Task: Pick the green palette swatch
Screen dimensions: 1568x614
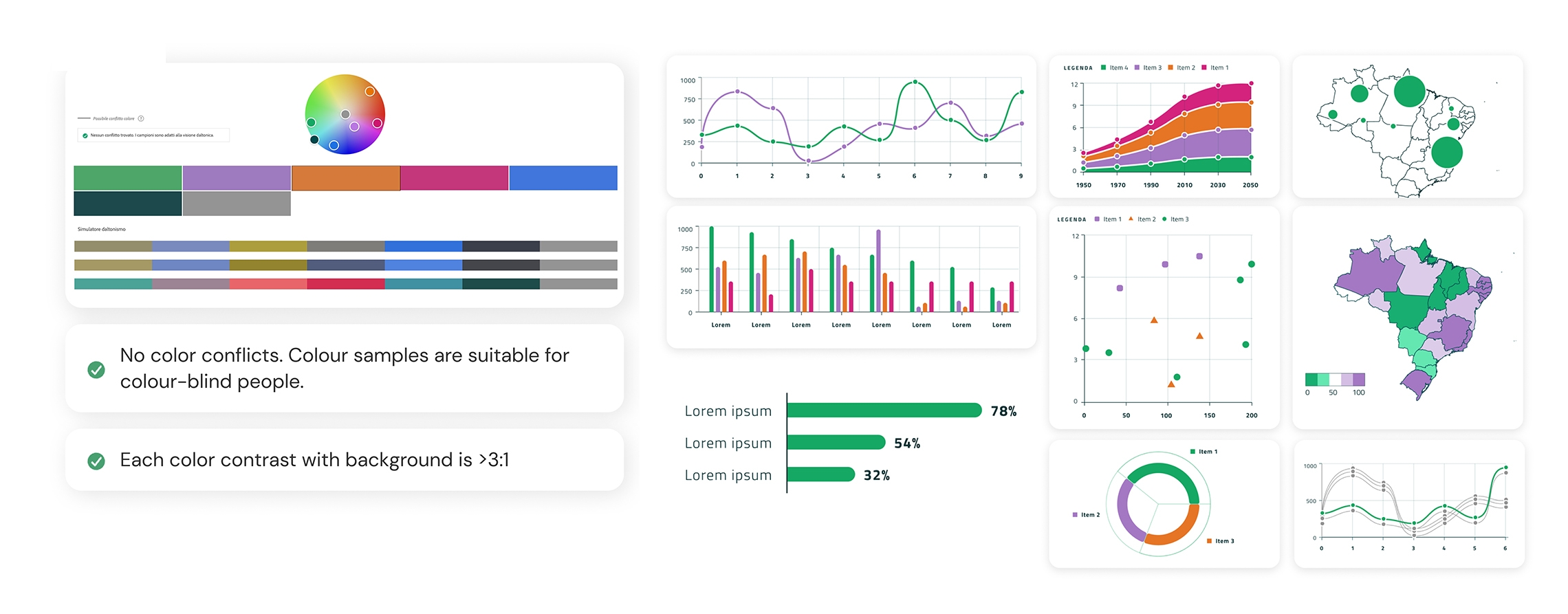Action: point(128,178)
